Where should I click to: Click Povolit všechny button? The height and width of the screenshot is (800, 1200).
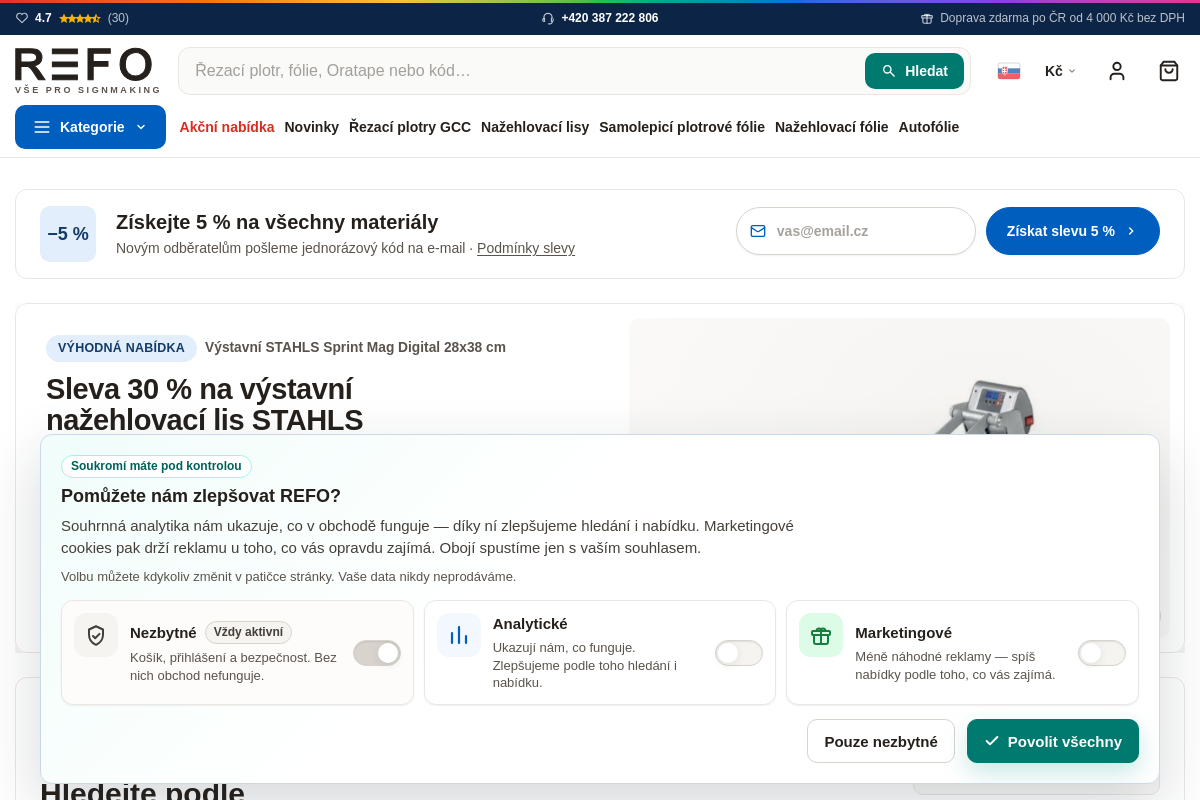pos(1053,741)
